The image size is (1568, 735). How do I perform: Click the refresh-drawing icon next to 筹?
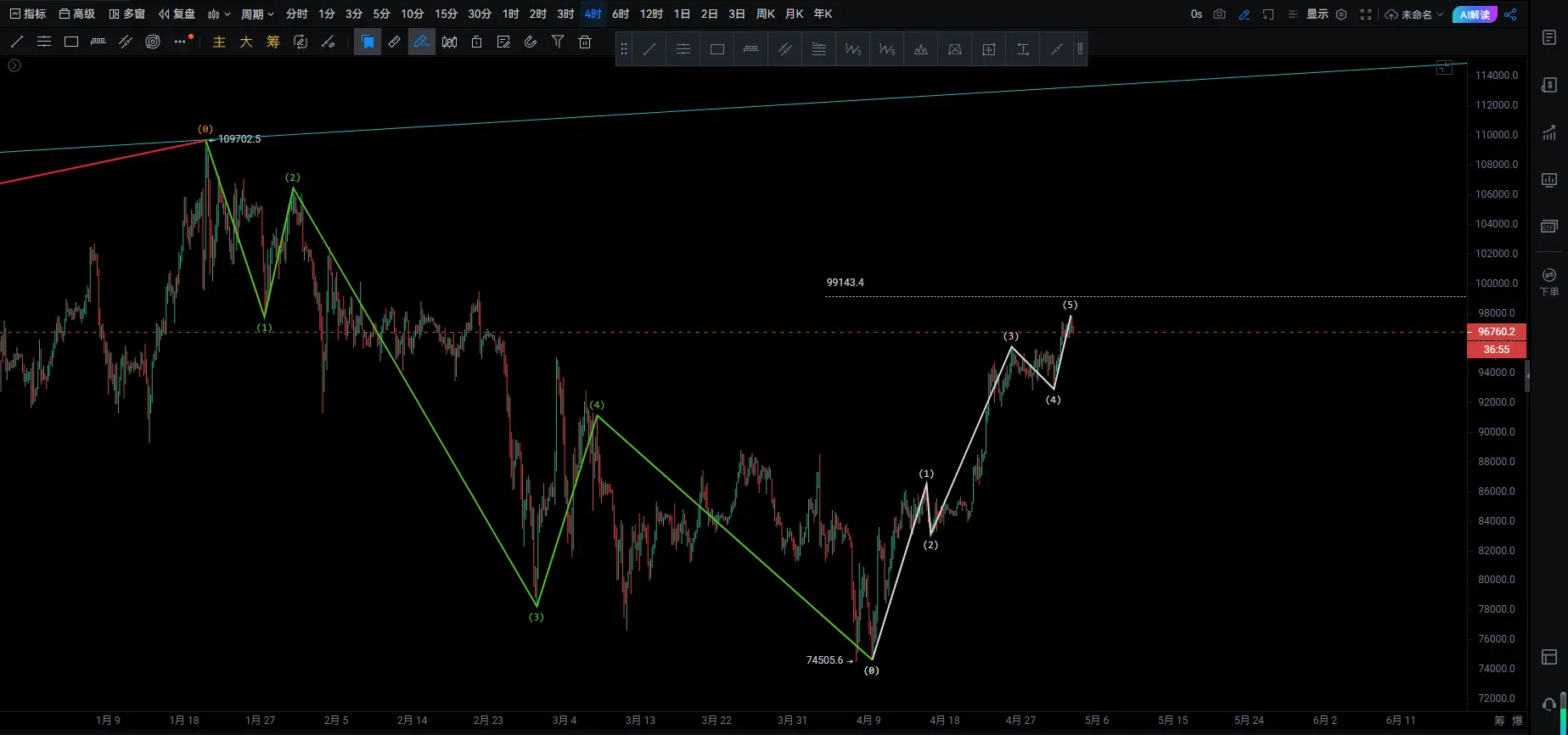(301, 42)
